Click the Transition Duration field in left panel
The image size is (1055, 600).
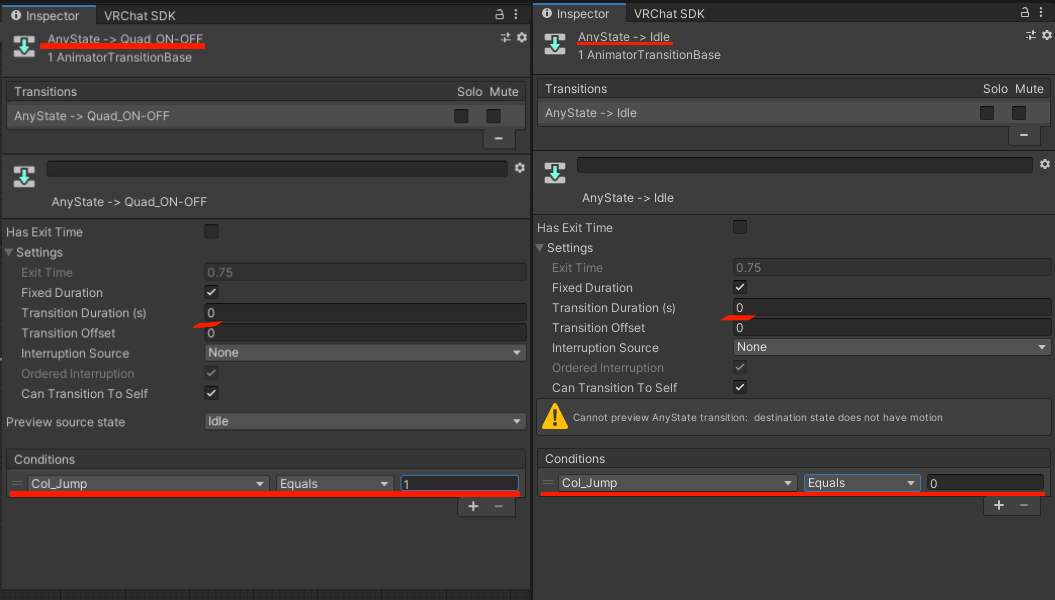[x=365, y=313]
